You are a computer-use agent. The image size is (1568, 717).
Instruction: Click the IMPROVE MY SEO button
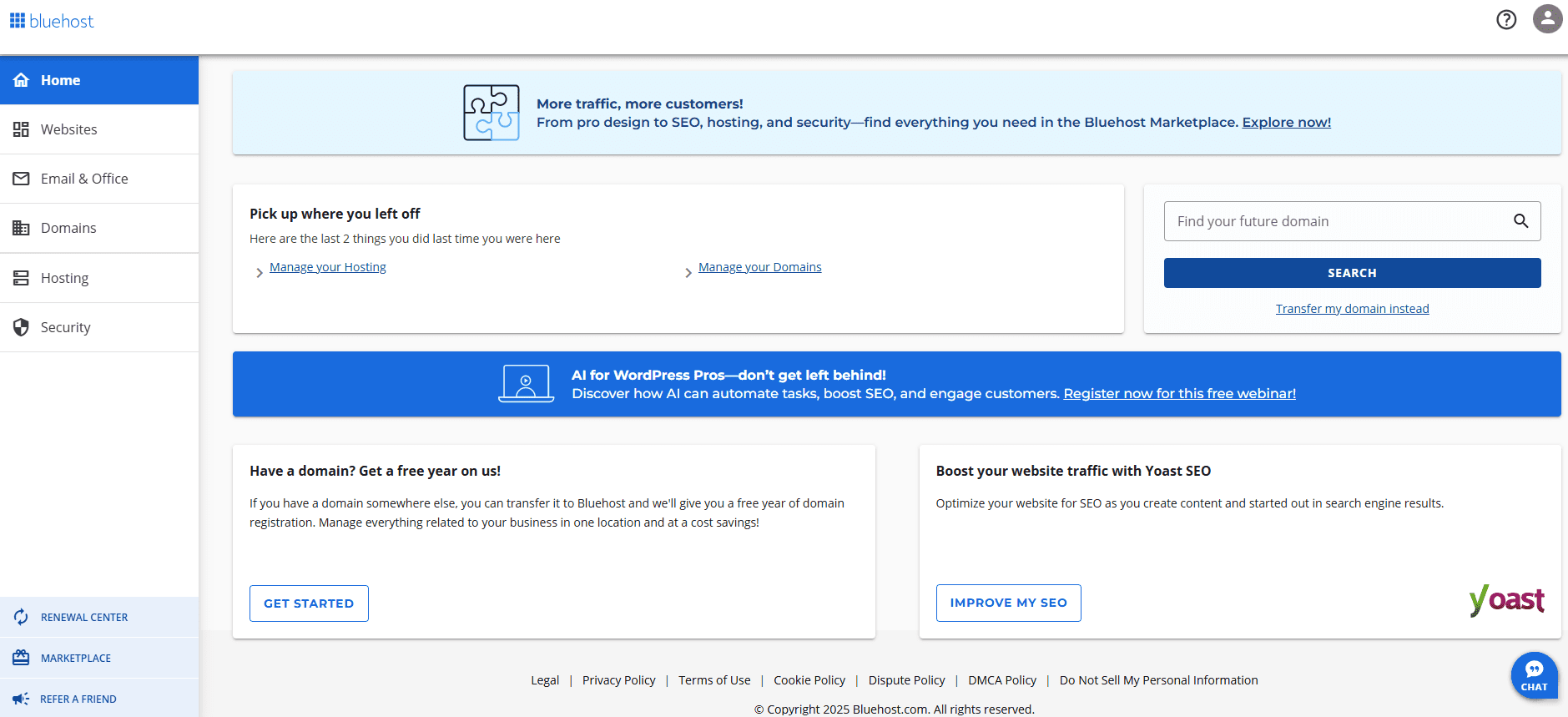[1008, 603]
